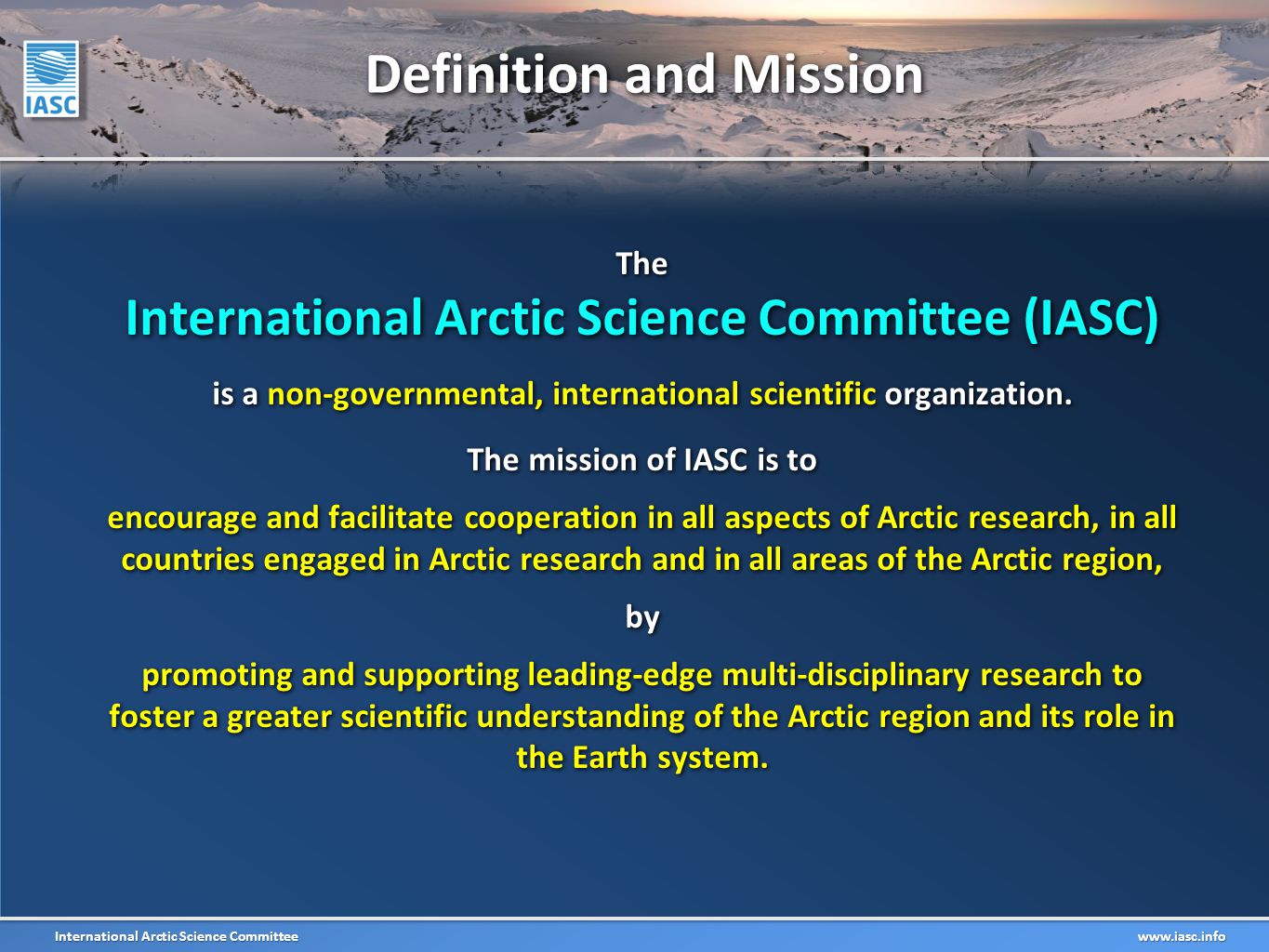Viewport: 1269px width, 952px height.
Task: Click the line starting 'promoting and supporting leading-edge'
Action: pos(642,675)
